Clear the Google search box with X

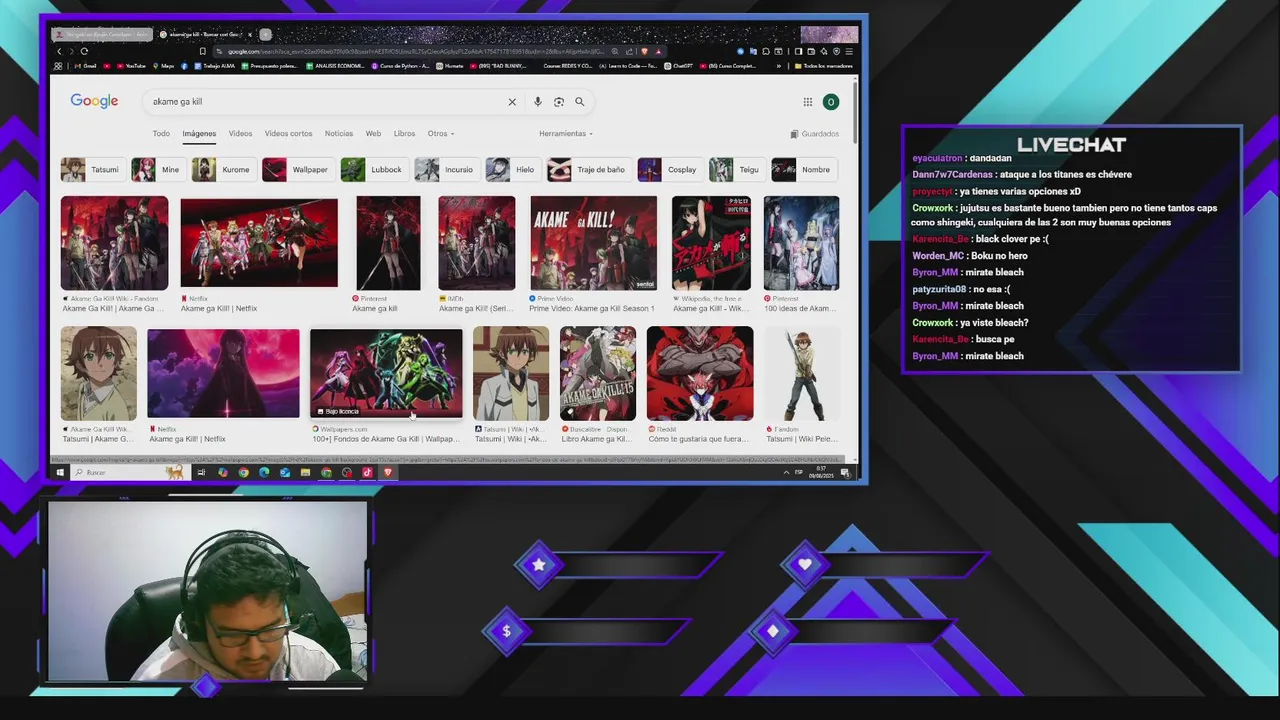click(x=512, y=102)
